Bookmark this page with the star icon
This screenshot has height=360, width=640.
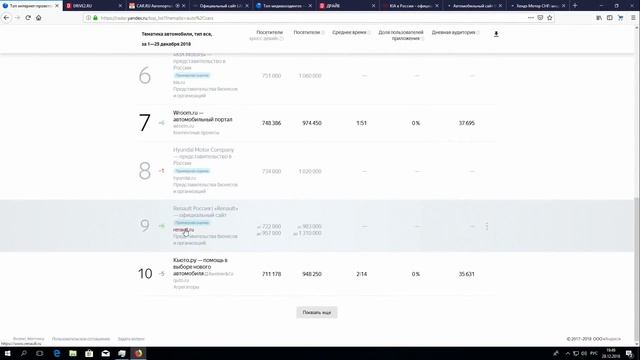(550, 18)
